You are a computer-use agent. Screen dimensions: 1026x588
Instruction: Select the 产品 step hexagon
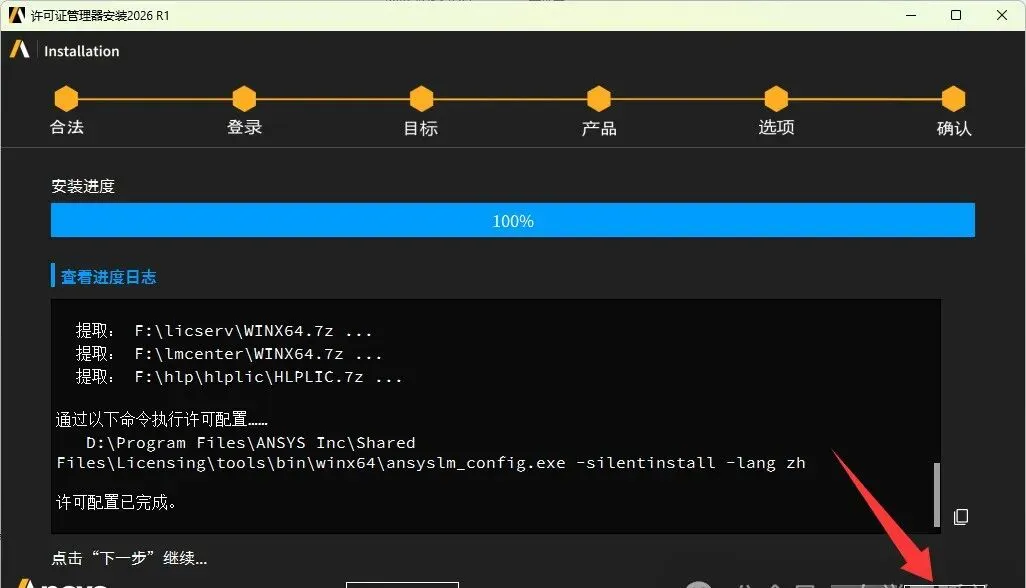(x=599, y=99)
